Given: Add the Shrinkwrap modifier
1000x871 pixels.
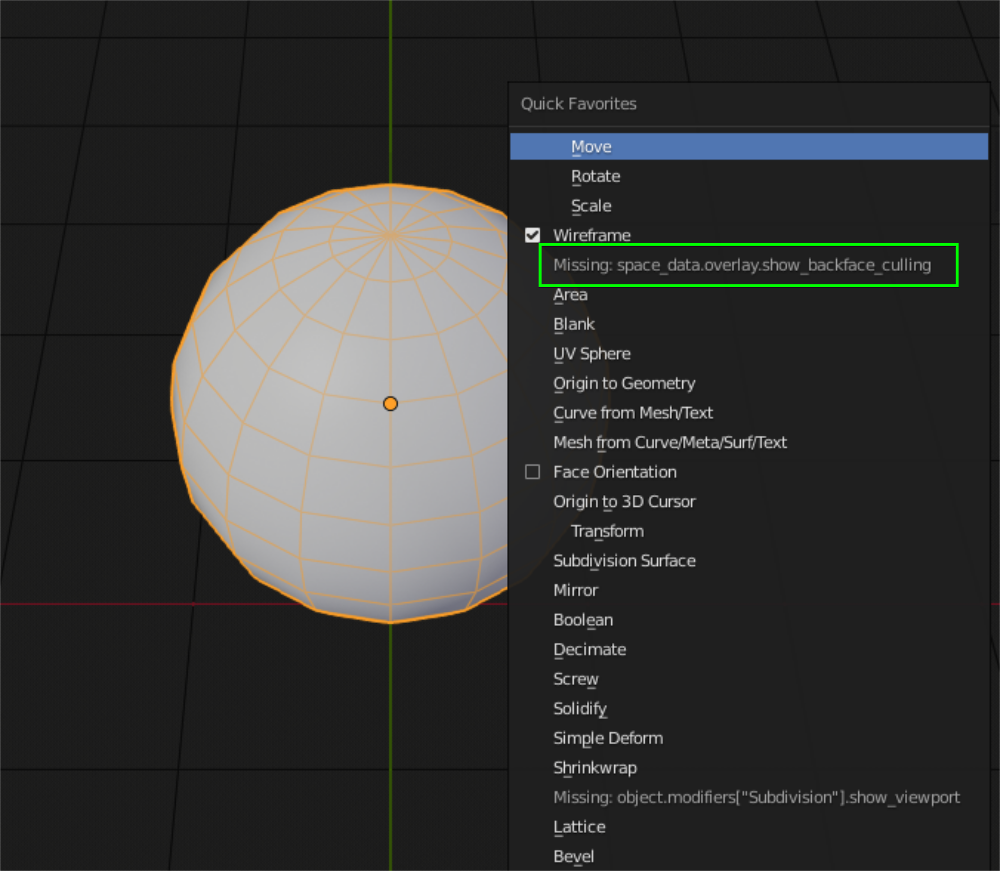Looking at the screenshot, I should point(749,768).
